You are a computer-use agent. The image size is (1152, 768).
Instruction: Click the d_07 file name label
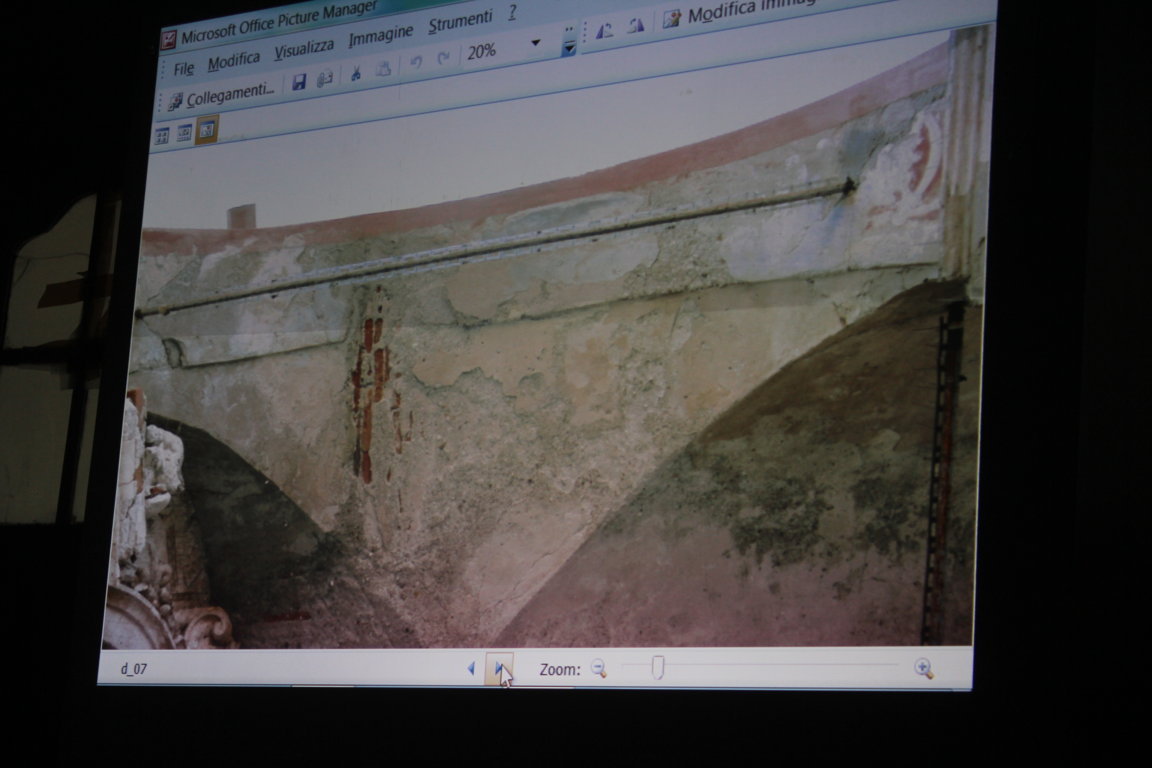coord(134,669)
